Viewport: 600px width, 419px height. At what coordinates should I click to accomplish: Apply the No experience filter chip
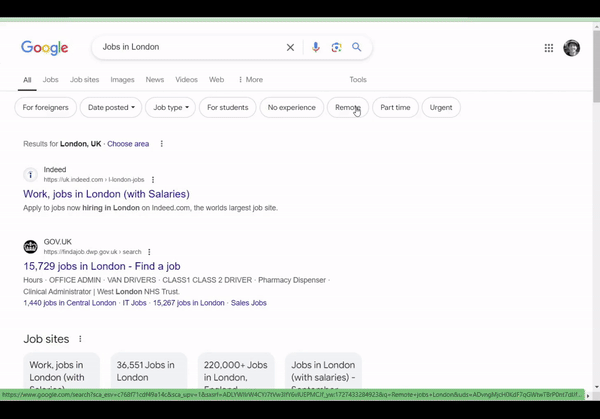[292, 108]
